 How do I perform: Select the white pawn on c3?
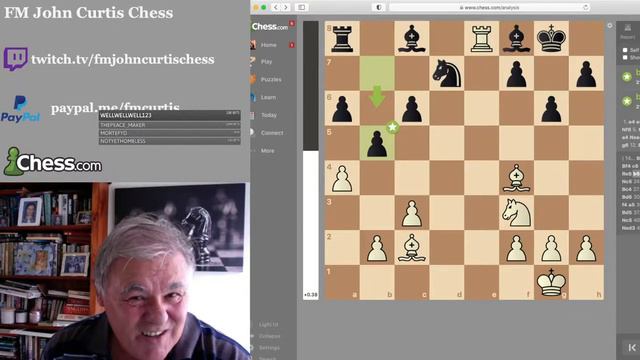pos(412,213)
